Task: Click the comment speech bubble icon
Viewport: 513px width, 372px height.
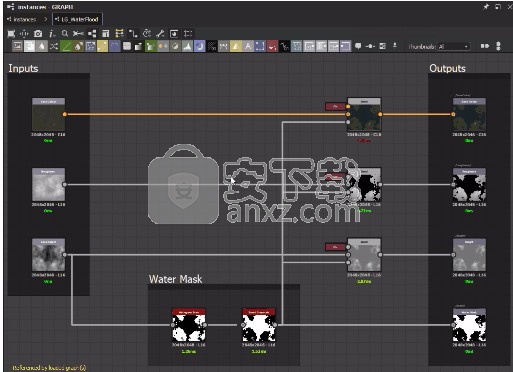Action: click(358, 46)
